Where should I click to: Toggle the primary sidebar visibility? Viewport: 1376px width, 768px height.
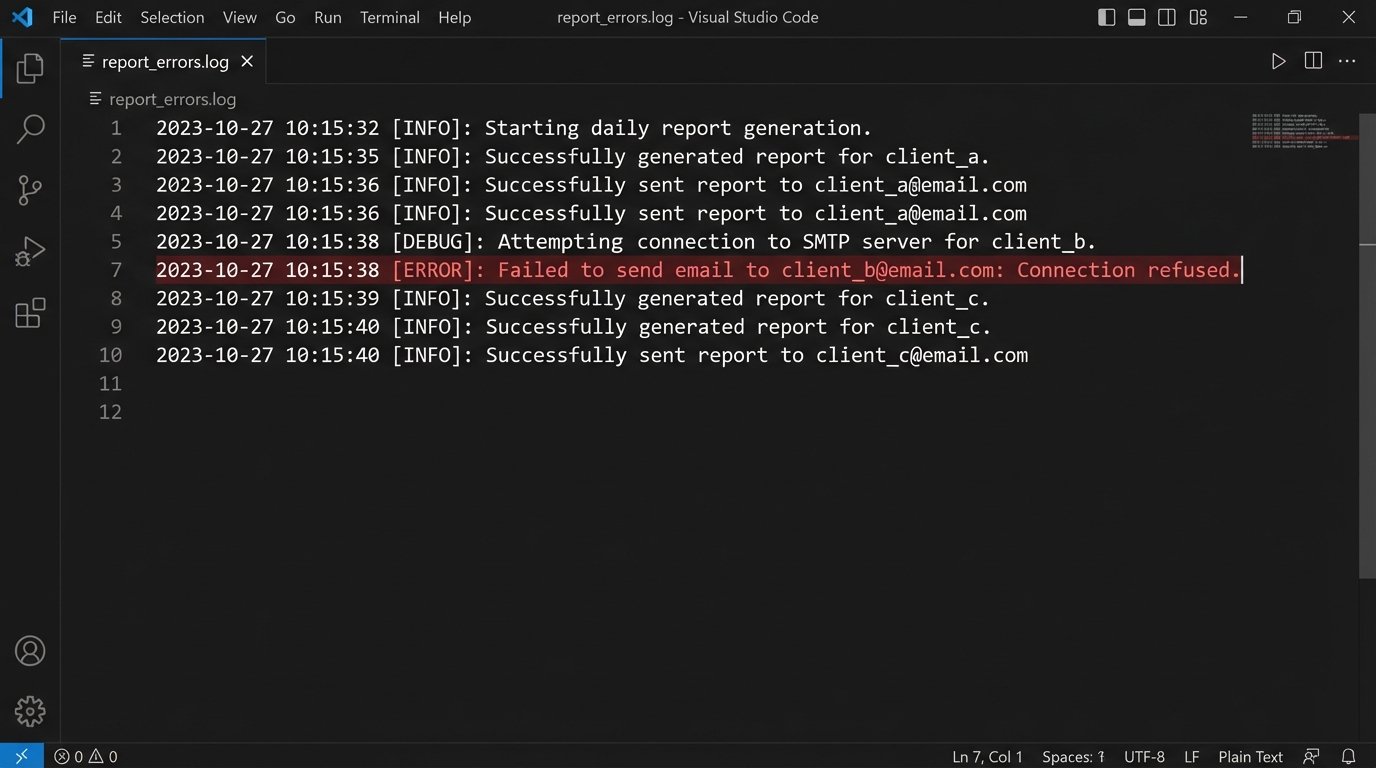(x=1106, y=17)
